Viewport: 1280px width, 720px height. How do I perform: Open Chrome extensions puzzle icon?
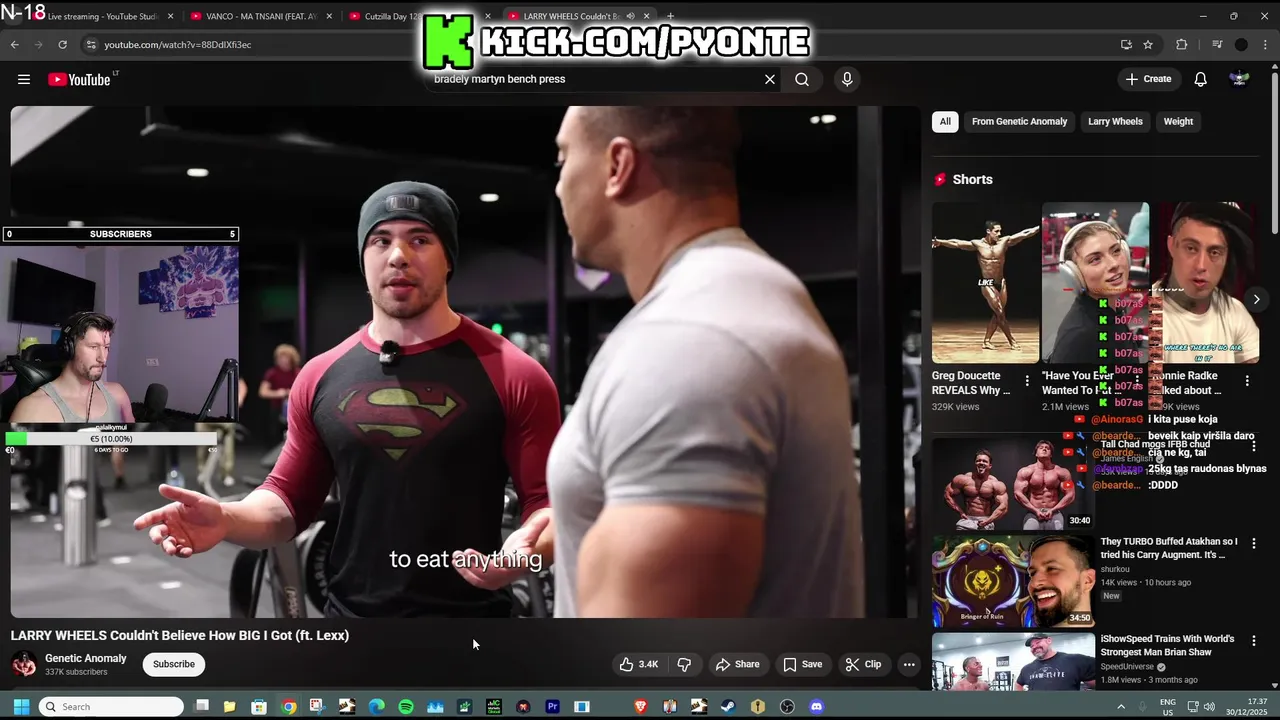[x=1181, y=44]
